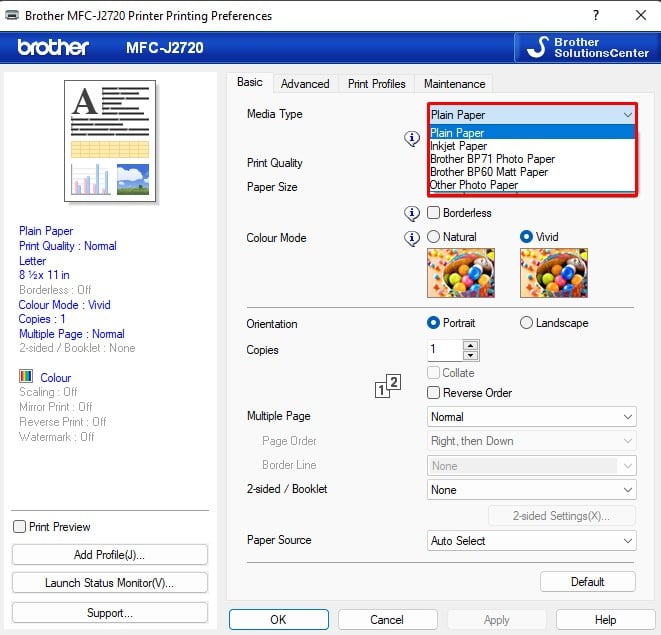Select Inkjet Paper from the media list
Screen dimensions: 661x635
[x=532, y=146]
